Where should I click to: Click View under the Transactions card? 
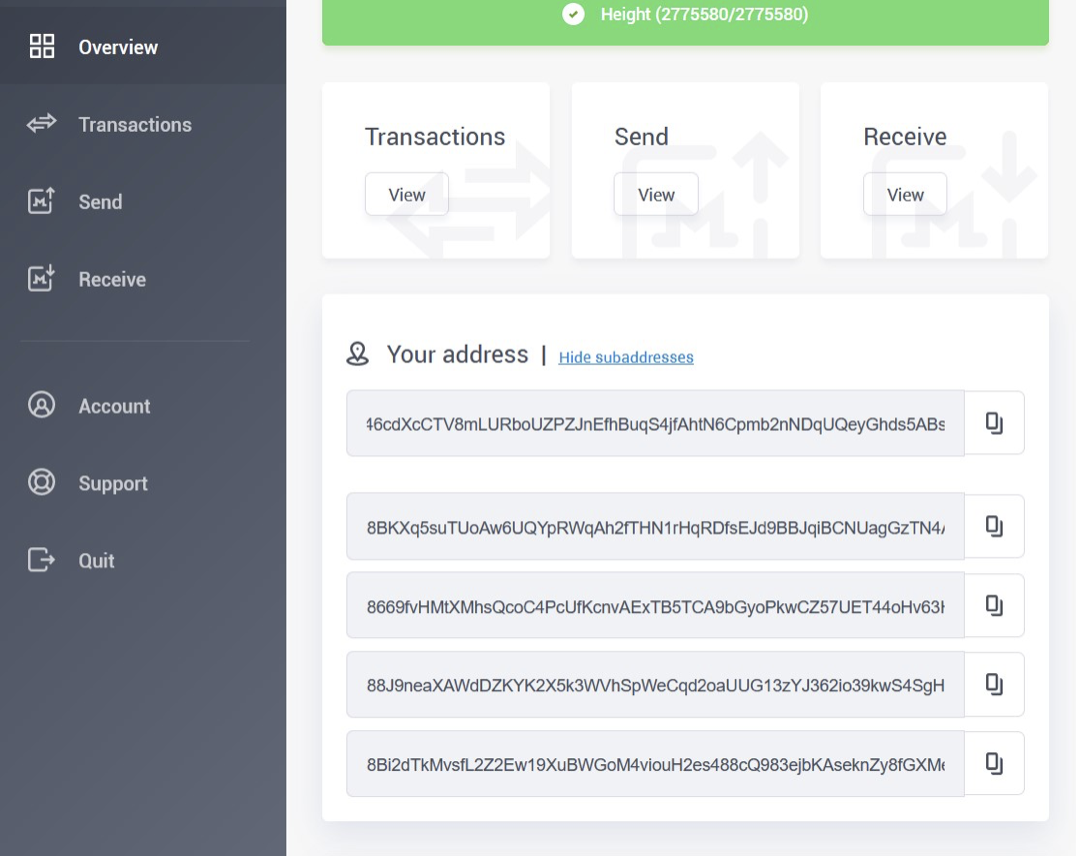point(406,194)
